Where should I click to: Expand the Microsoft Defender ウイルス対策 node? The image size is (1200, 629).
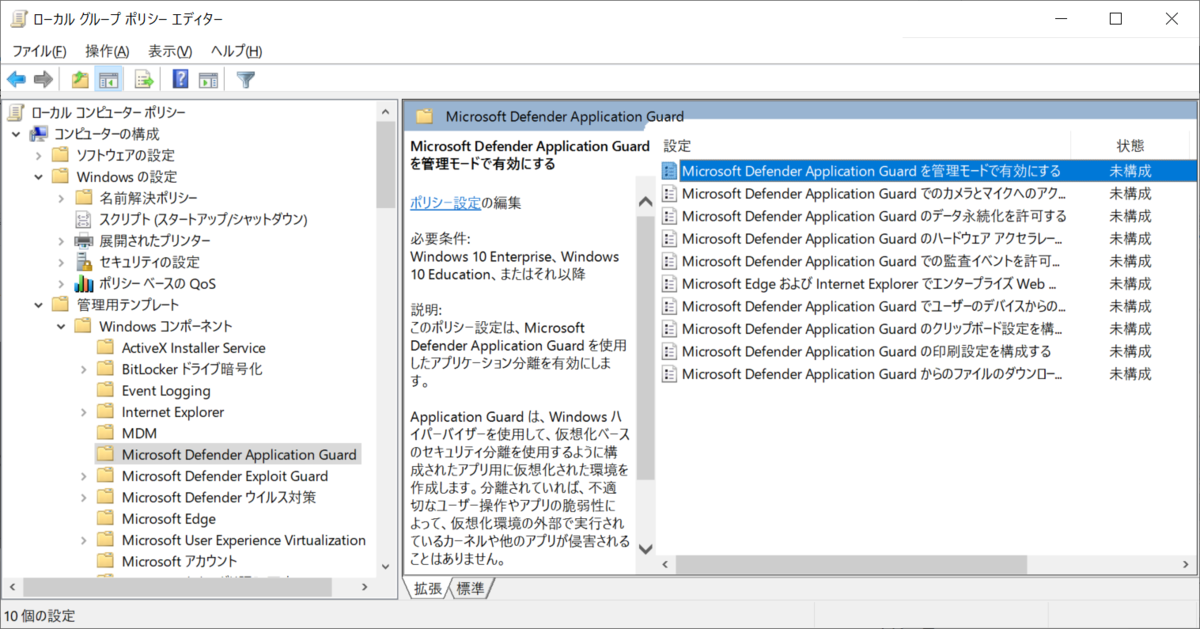pyautogui.click(x=83, y=497)
